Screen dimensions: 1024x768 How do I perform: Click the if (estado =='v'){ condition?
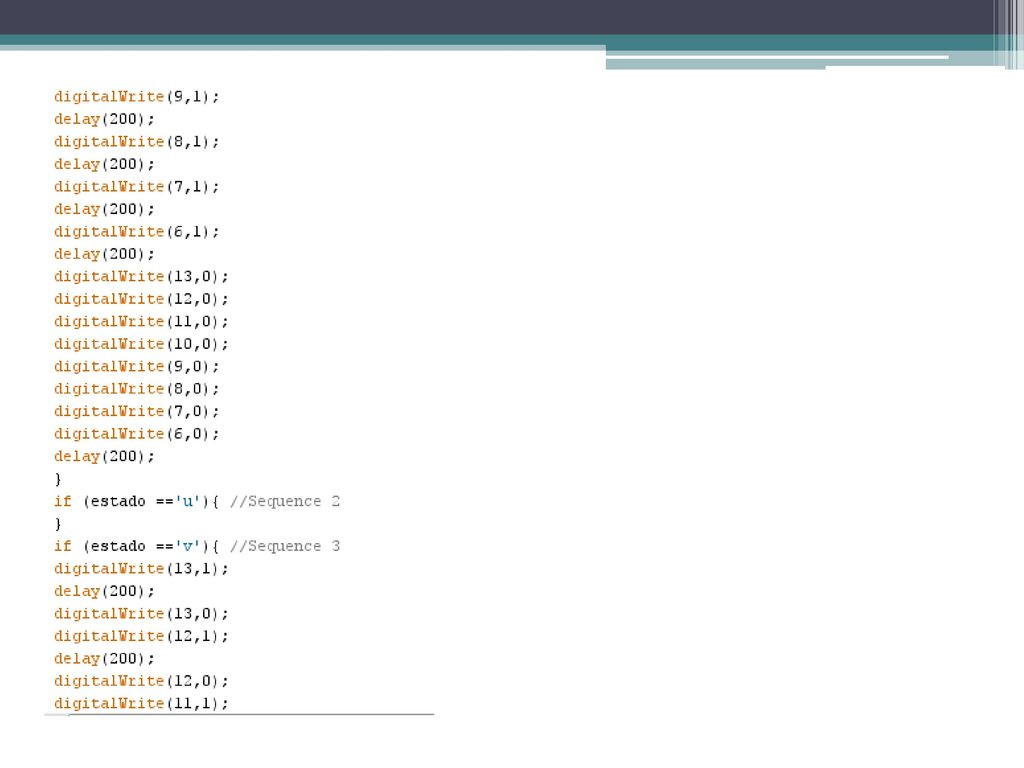point(137,546)
